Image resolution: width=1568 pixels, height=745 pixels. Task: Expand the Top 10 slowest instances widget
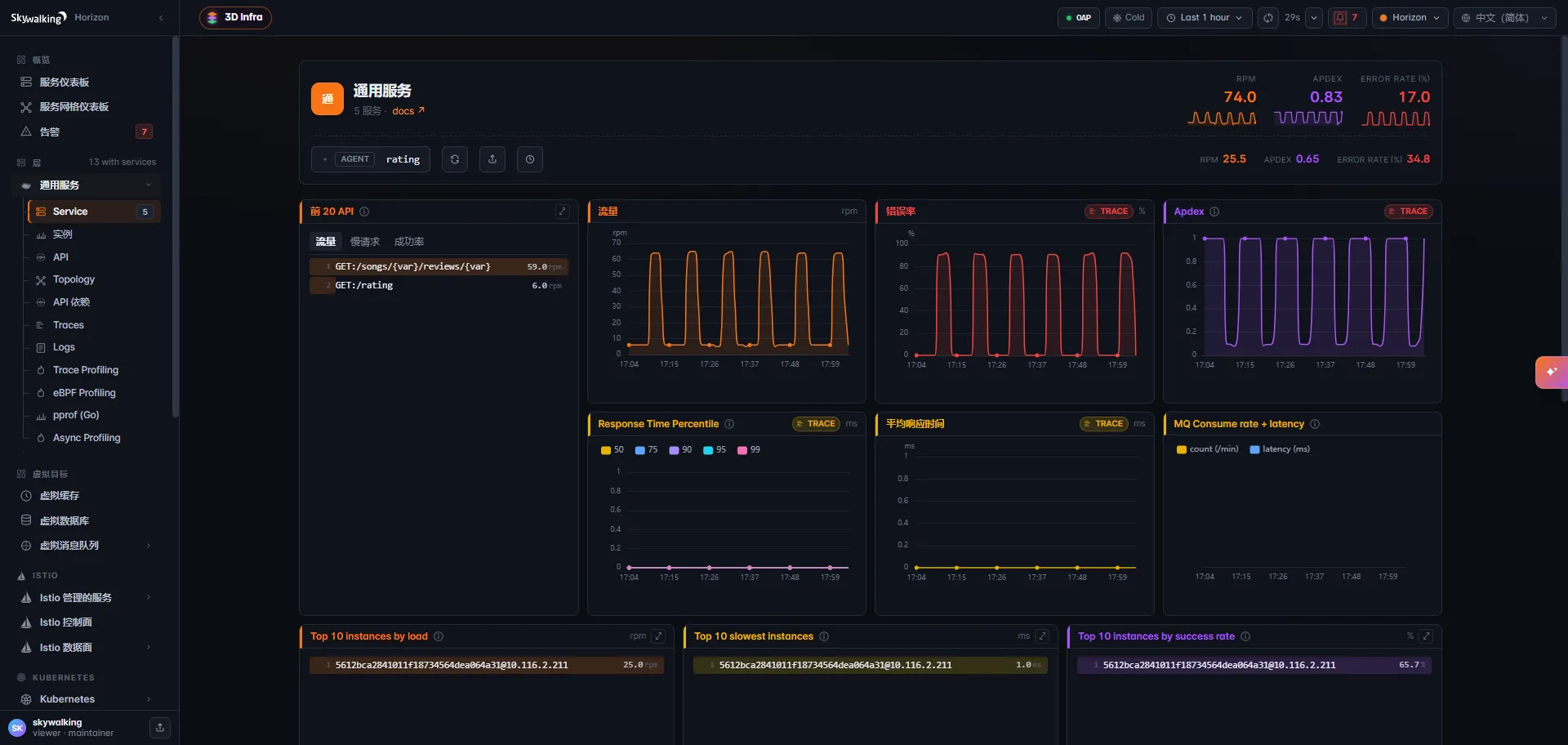coord(1042,636)
